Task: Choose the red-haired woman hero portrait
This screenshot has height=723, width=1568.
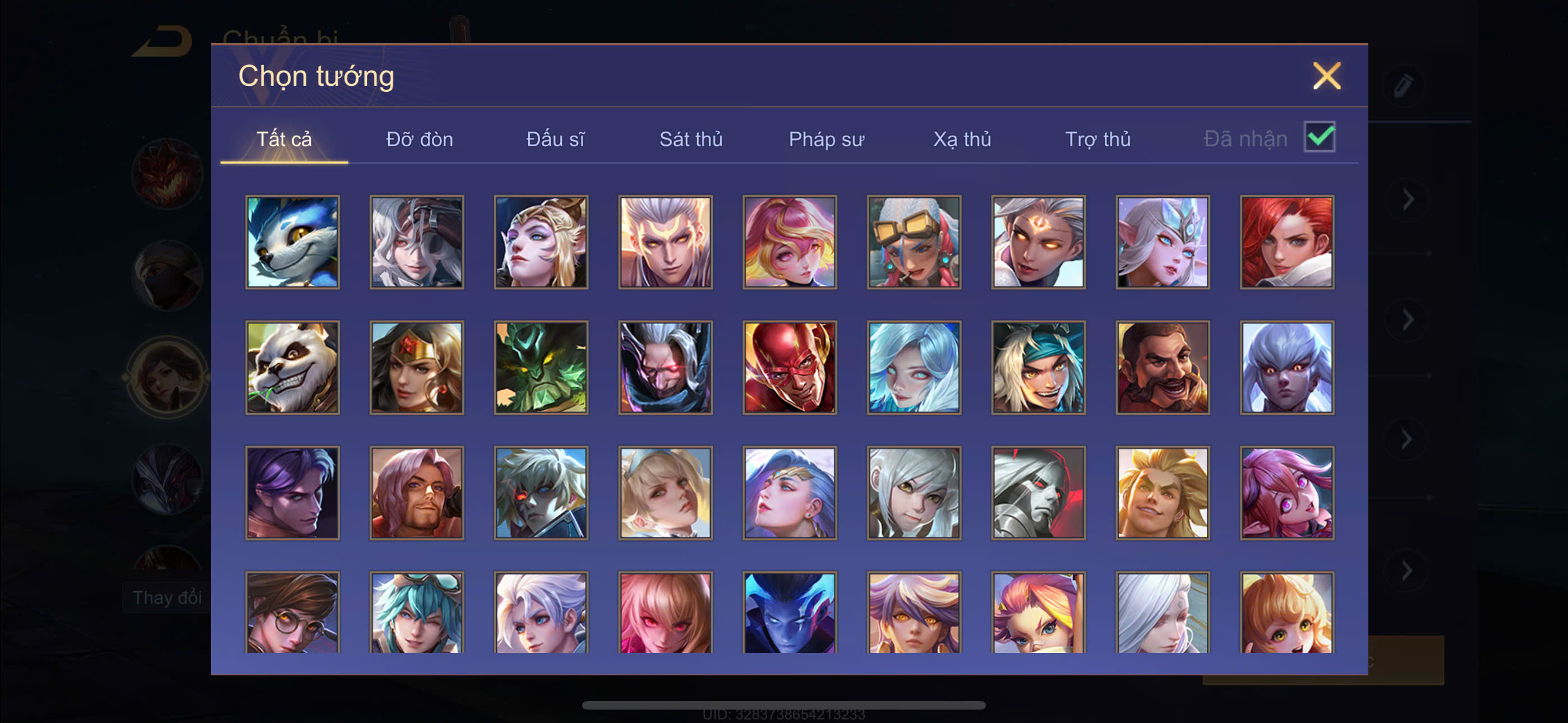Action: (1287, 242)
